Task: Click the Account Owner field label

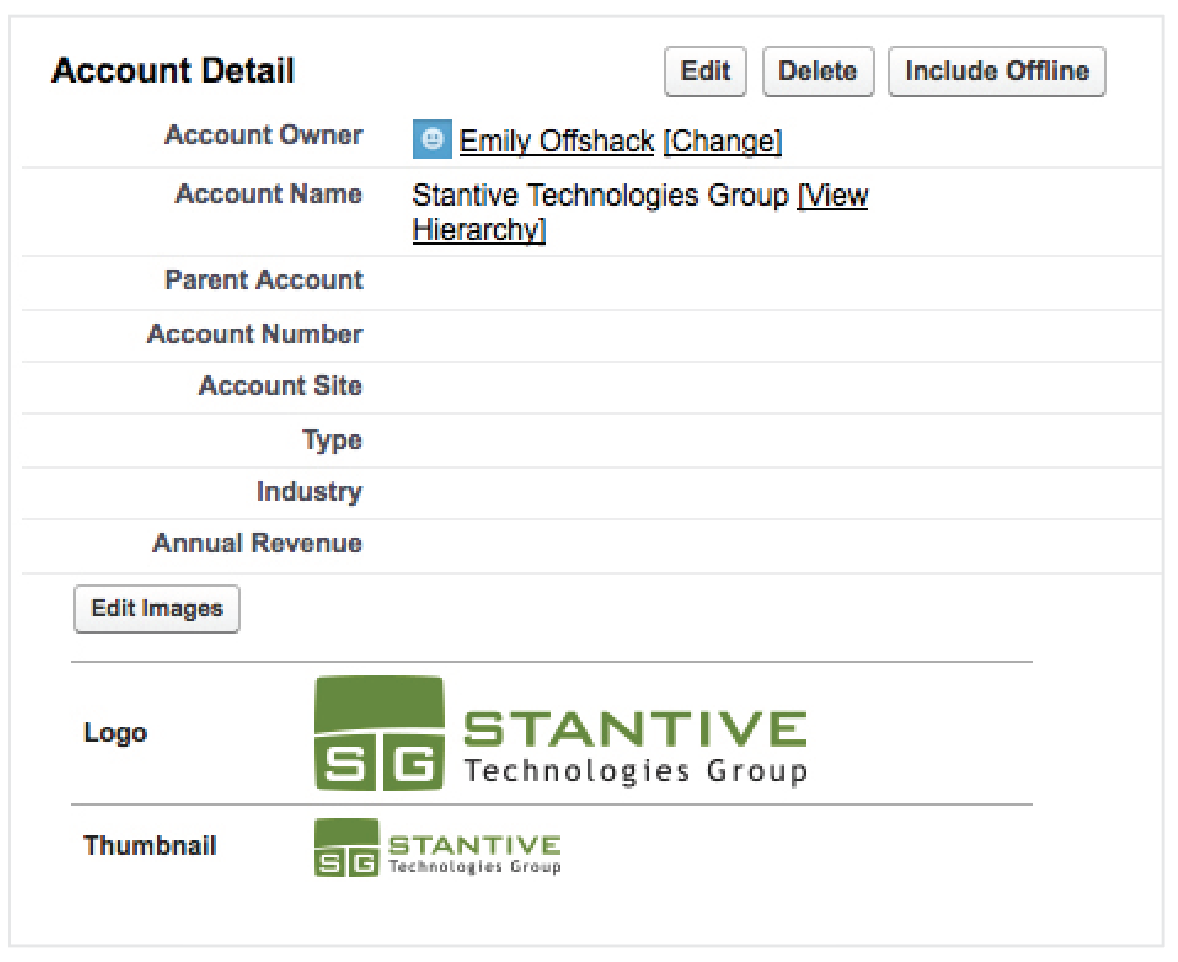Action: point(263,135)
